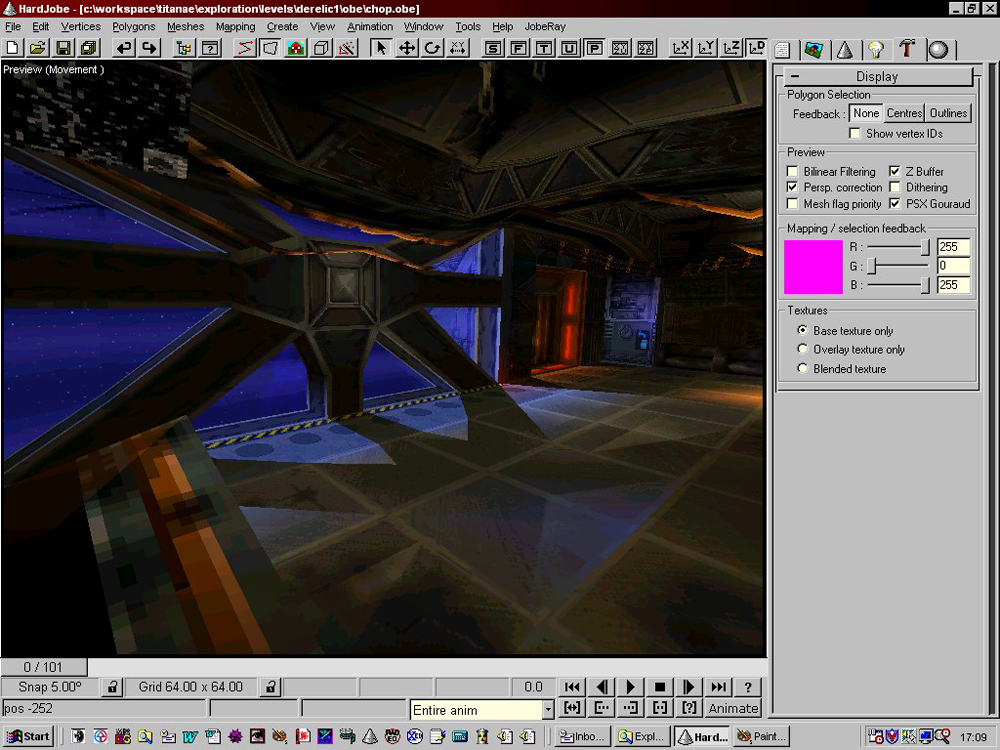Open the hammer tools panel tab
The image size is (1000, 750).
click(x=907, y=49)
